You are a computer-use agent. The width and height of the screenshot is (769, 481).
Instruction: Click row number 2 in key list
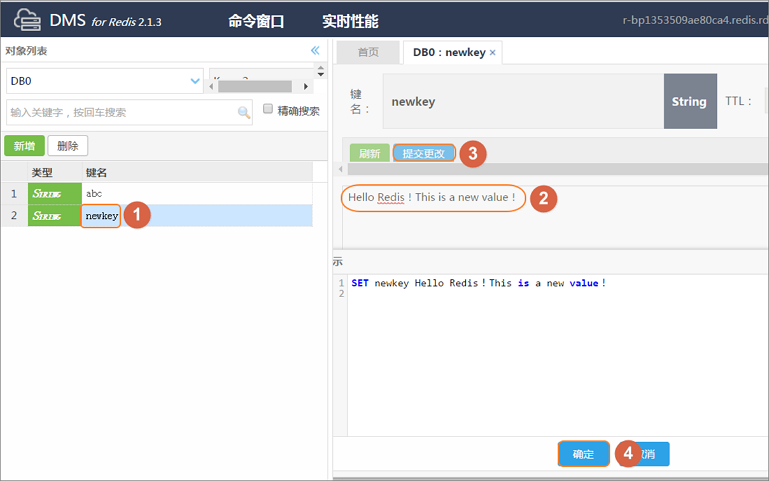(x=14, y=216)
